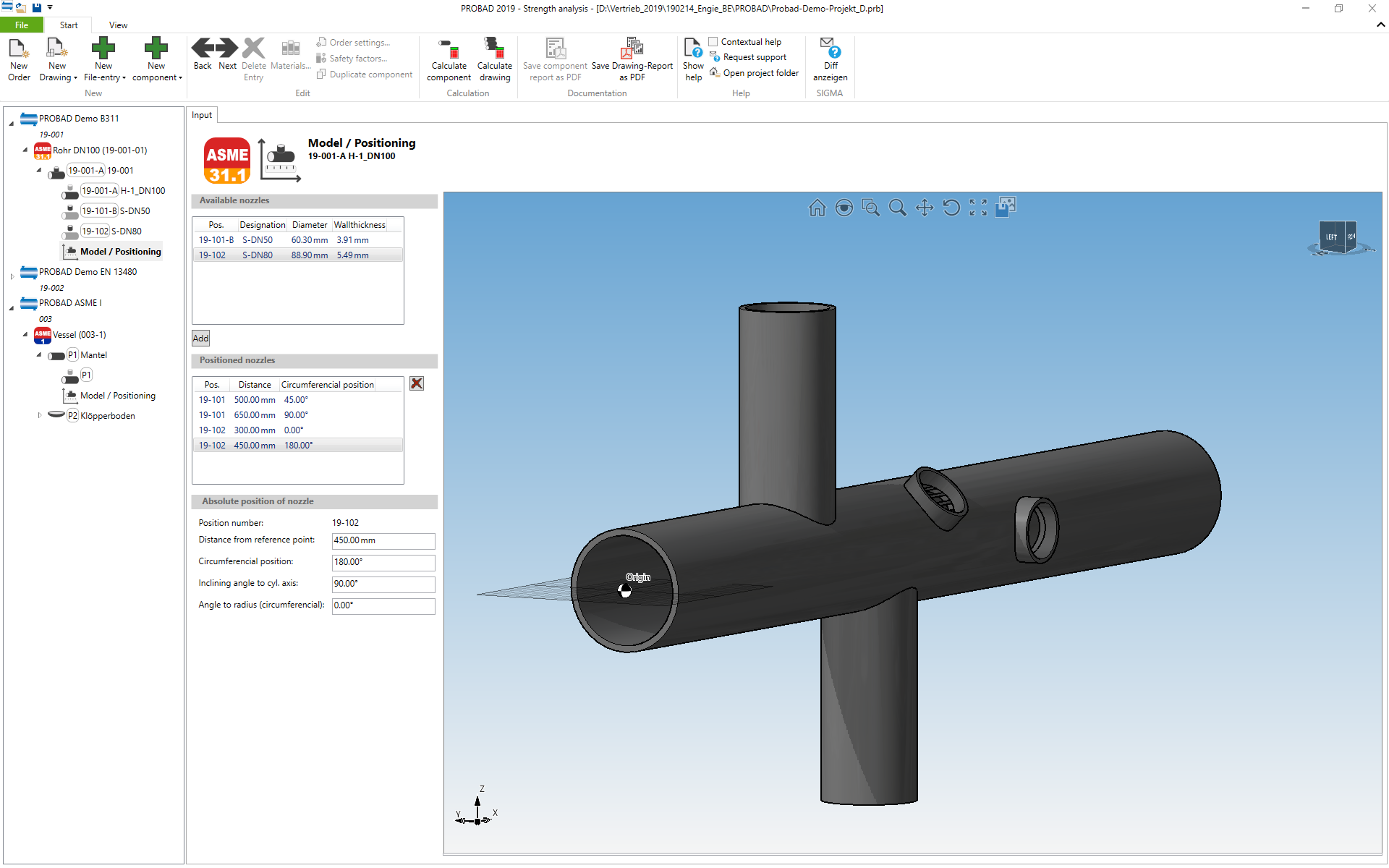Viewport: 1389px width, 868px height.
Task: Click the zoom magnifier icon in viewer
Action: 897,208
